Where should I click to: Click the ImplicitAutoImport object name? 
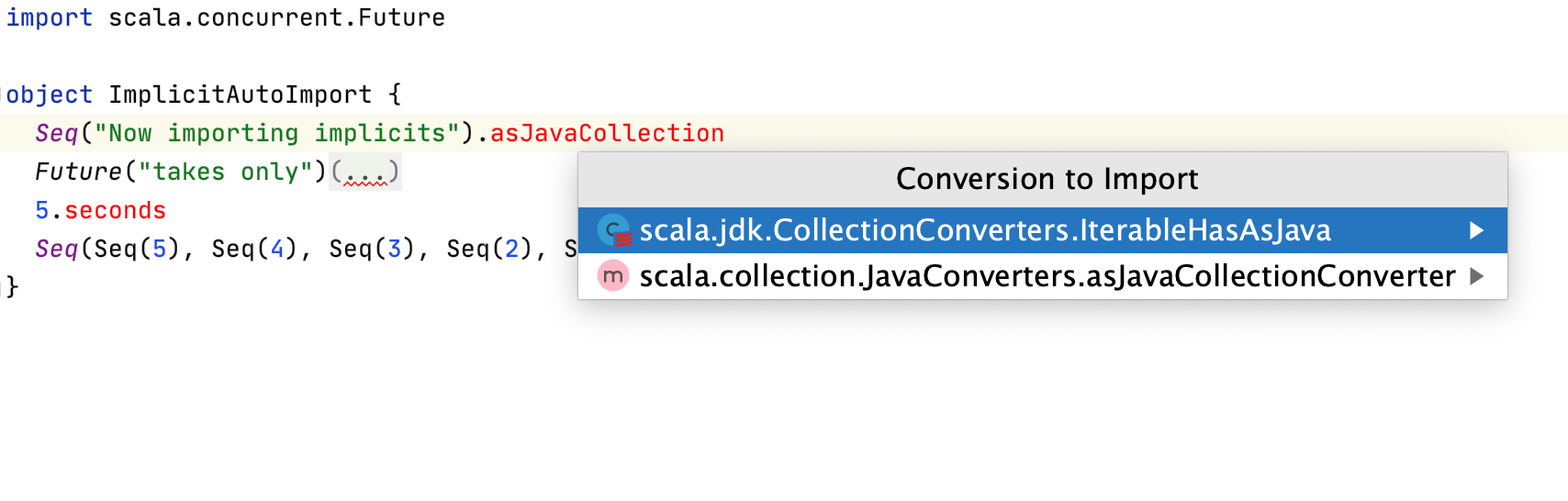[x=241, y=95]
